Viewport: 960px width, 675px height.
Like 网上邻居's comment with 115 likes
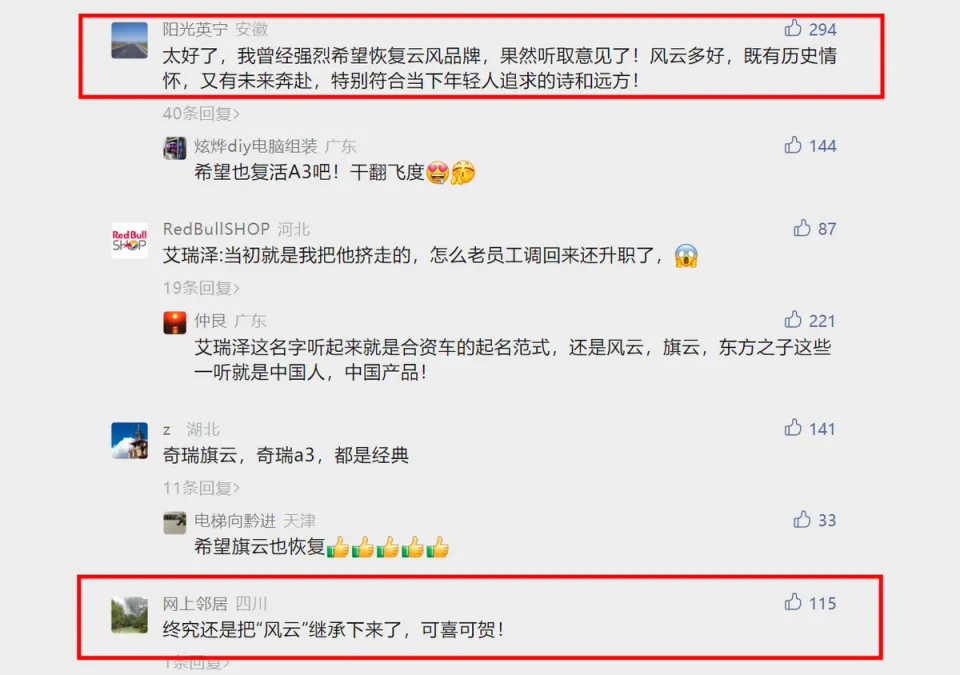pos(793,602)
